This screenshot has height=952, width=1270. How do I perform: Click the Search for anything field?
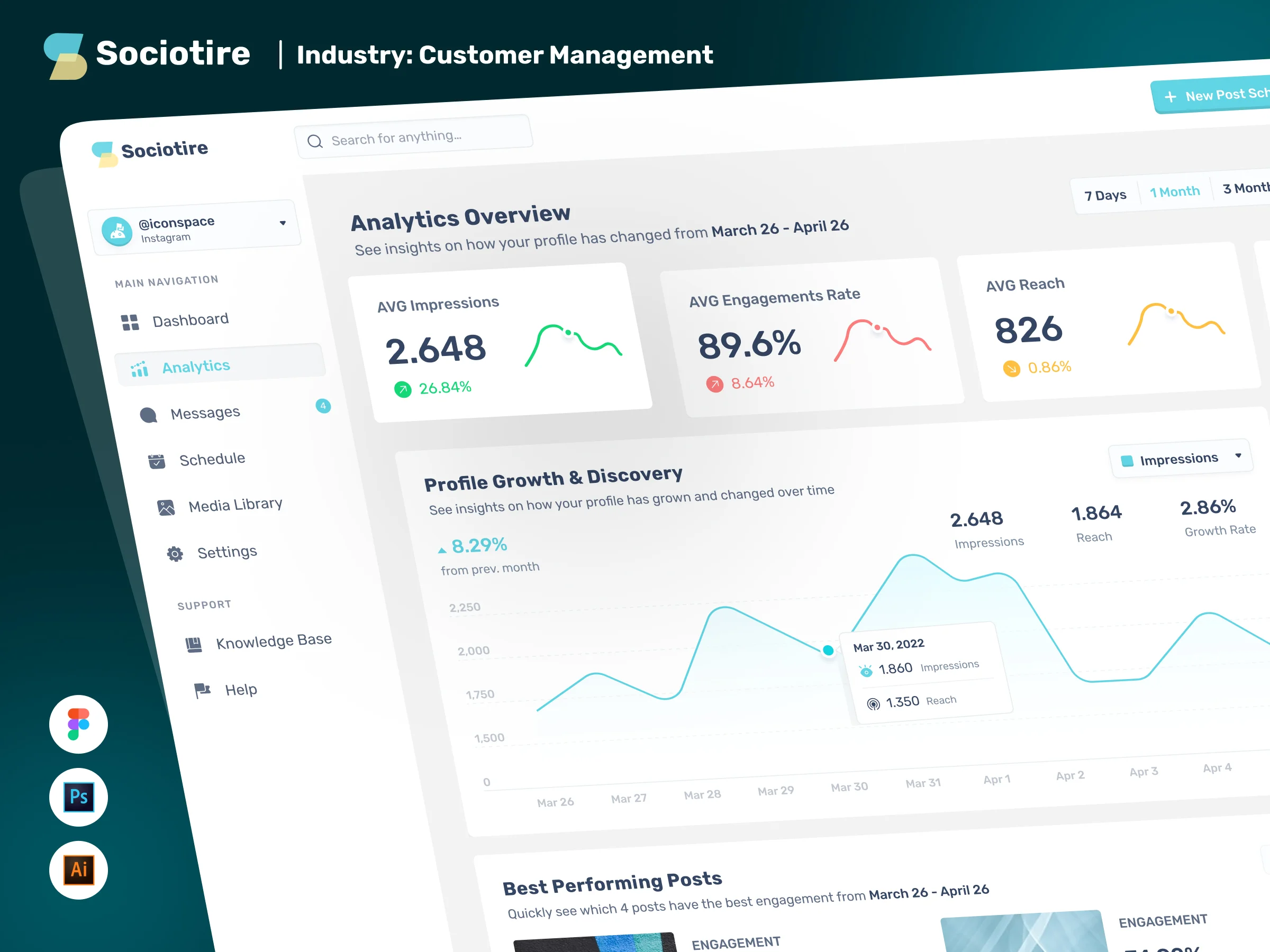click(413, 137)
